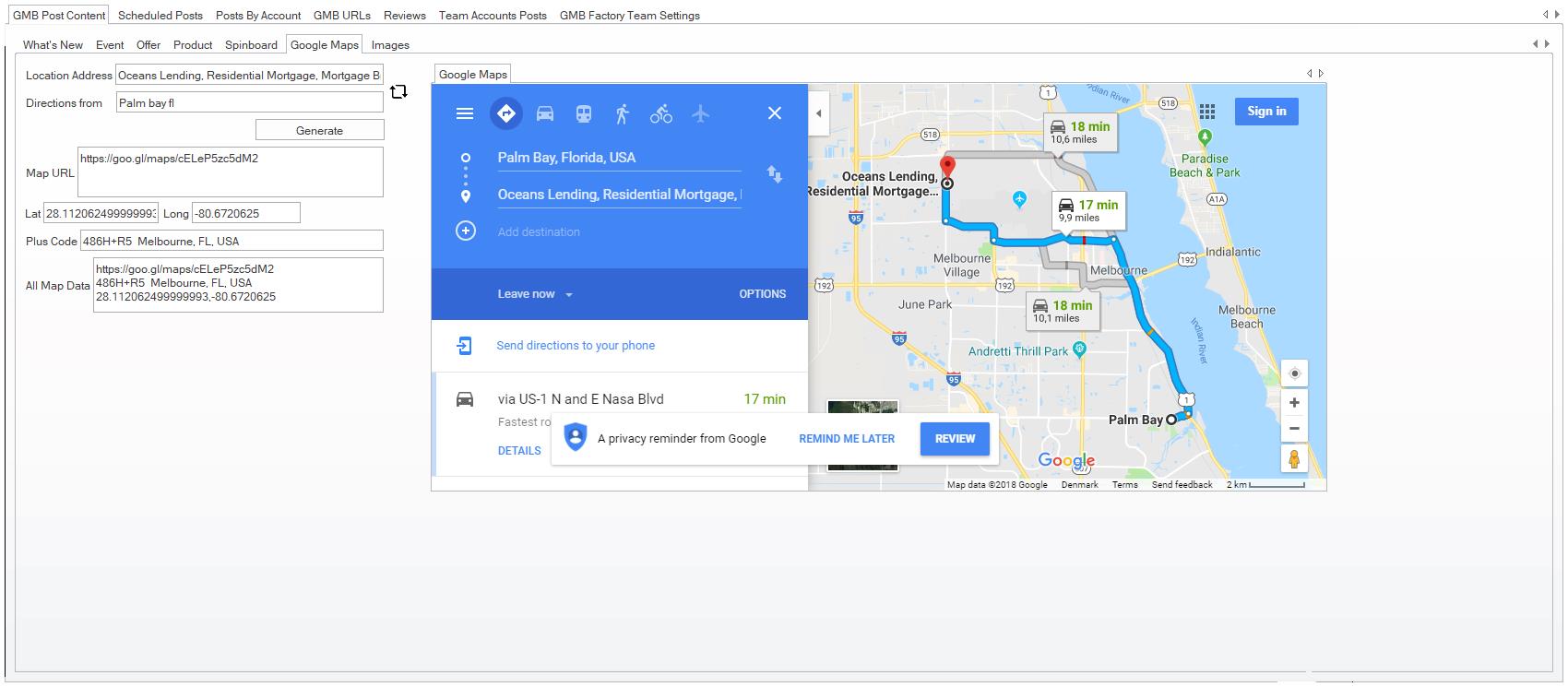Click the Paradise Beach & Park marker
Viewport: 1568px width, 687px height.
1205,137
